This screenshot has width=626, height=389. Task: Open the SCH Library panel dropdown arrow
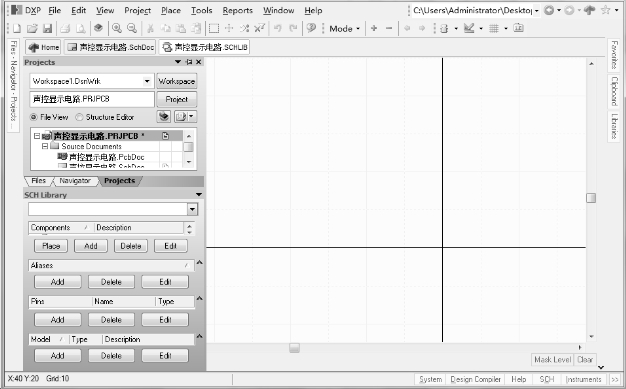(199, 194)
